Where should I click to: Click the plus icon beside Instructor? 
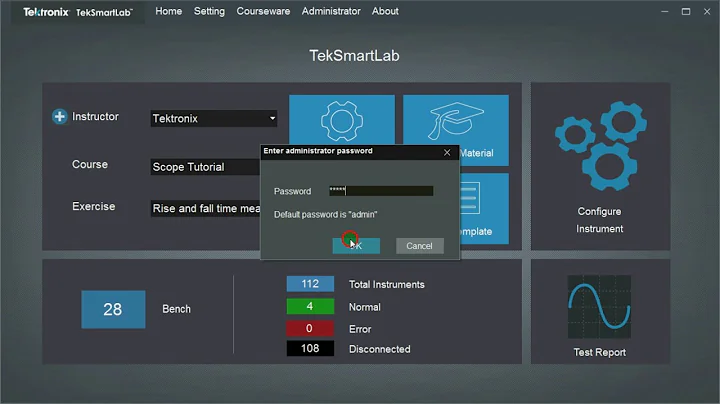pyautogui.click(x=59, y=117)
